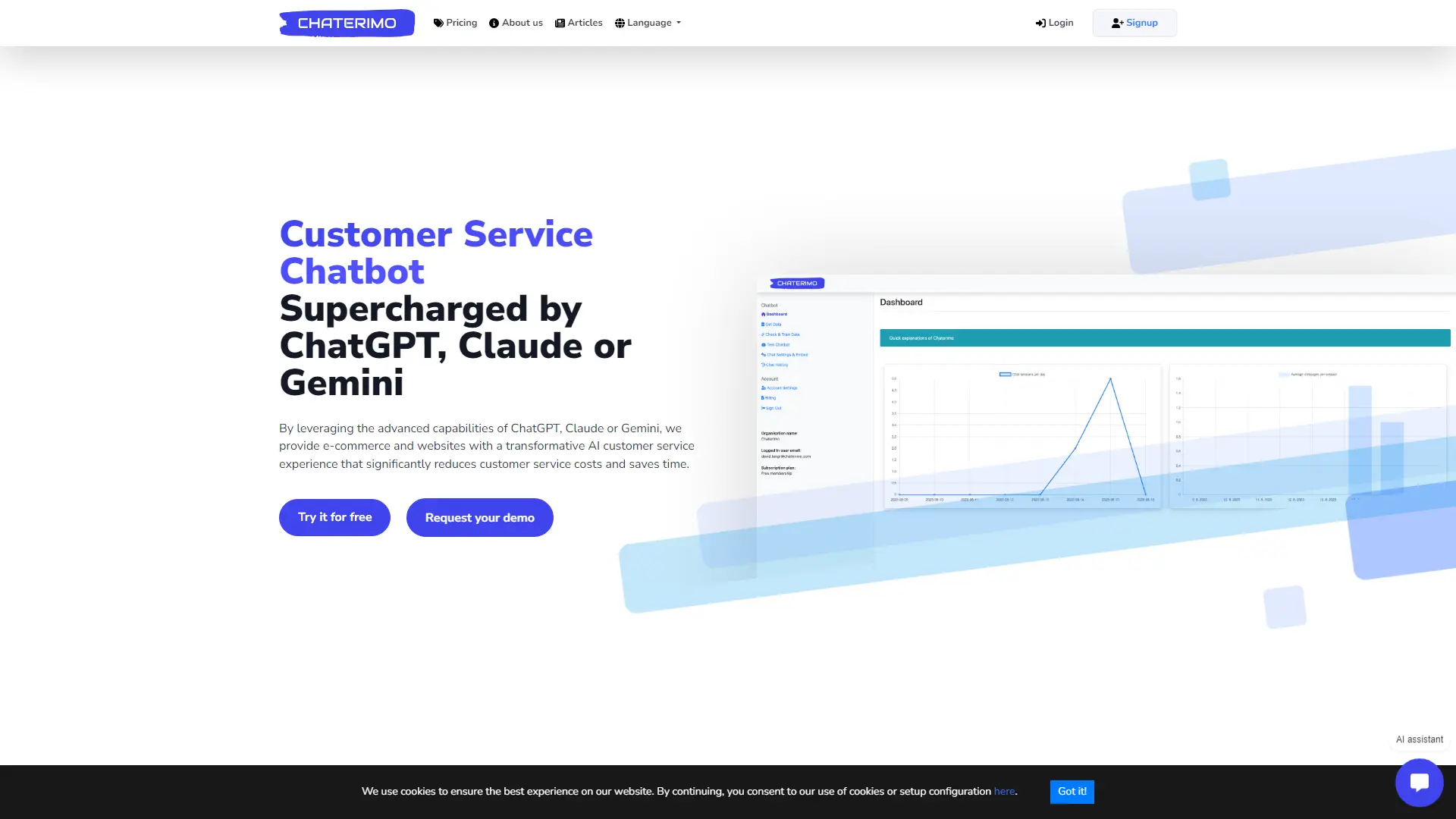Screen dimensions: 1456x819
Task: Click the newspaper icon beside Articles
Action: point(559,23)
